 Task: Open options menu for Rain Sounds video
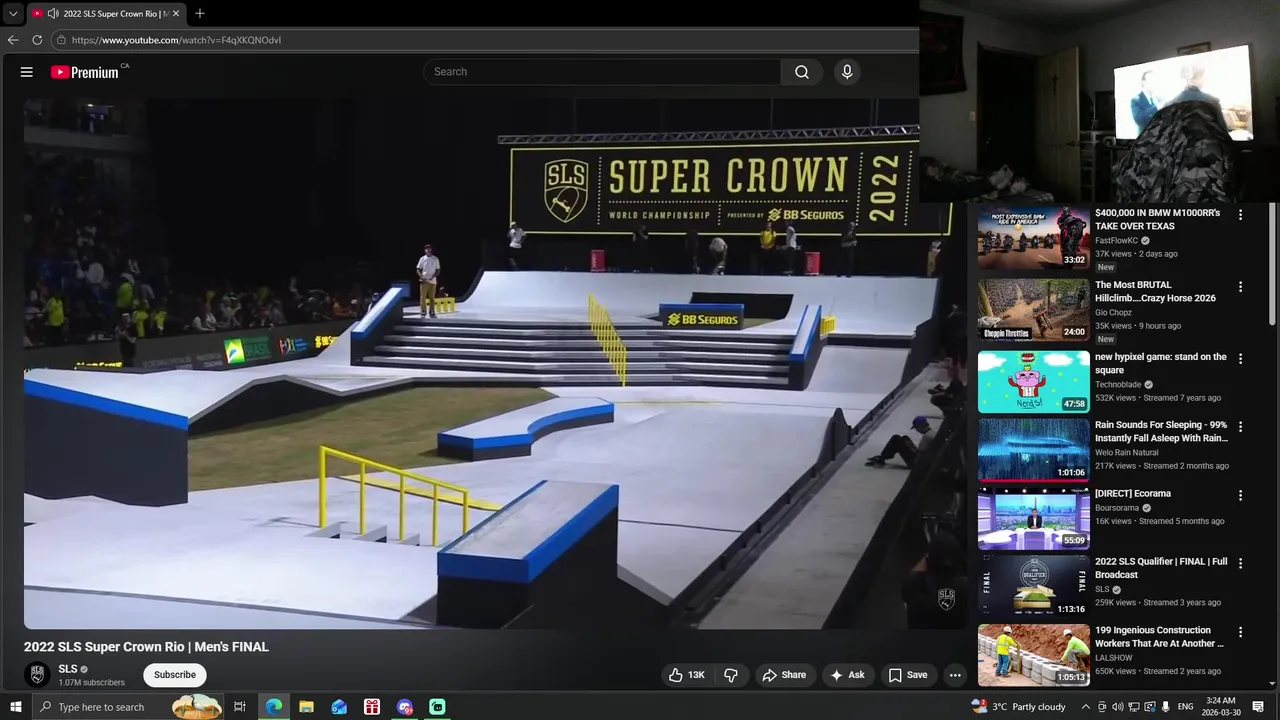(x=1241, y=427)
